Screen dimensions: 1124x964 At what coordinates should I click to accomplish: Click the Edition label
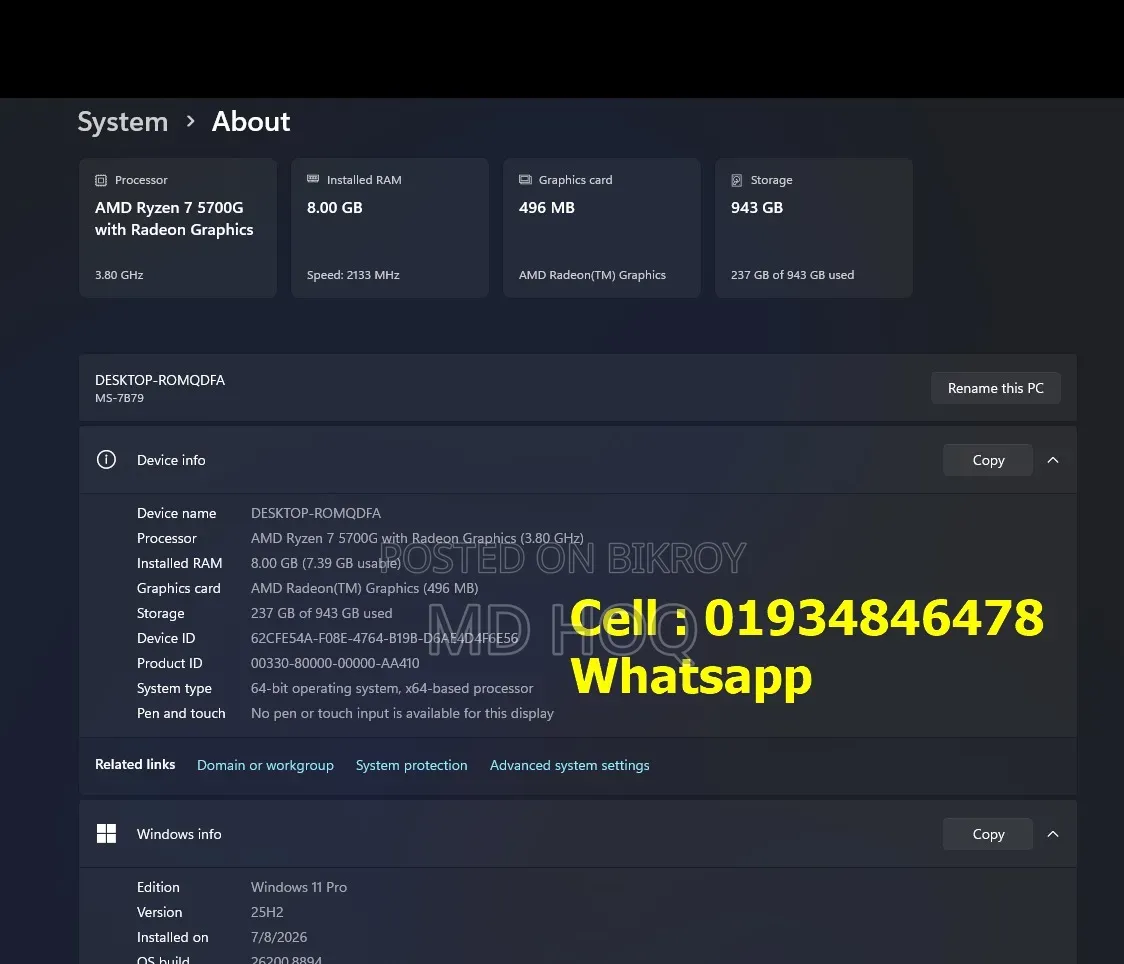click(158, 887)
